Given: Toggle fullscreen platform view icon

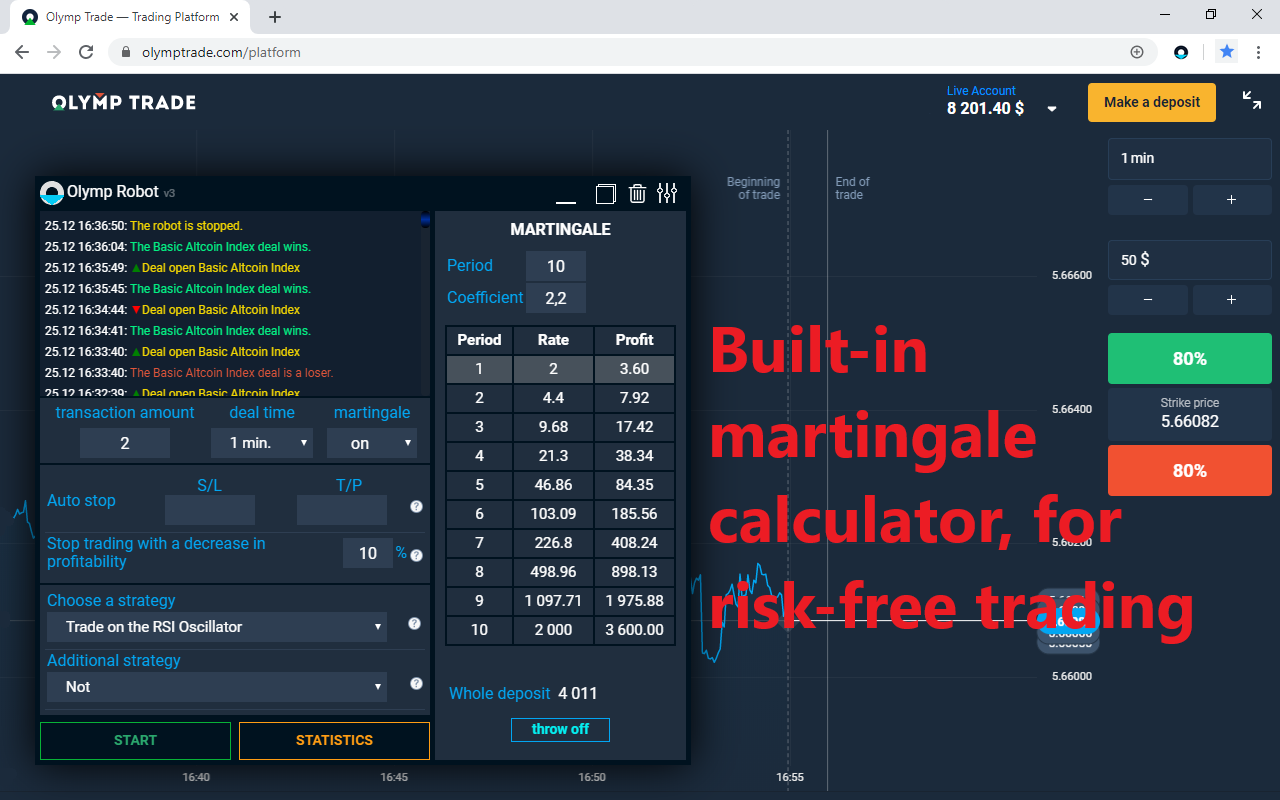Looking at the screenshot, I should [x=1251, y=99].
